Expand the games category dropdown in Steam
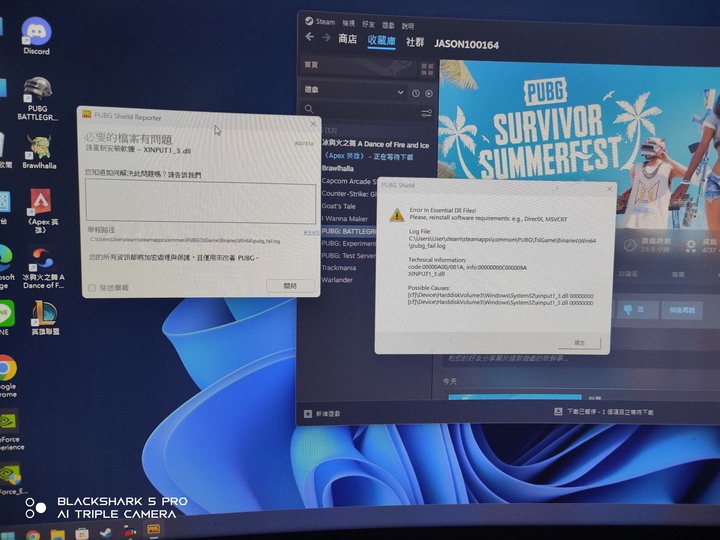720x540 pixels. coord(400,92)
